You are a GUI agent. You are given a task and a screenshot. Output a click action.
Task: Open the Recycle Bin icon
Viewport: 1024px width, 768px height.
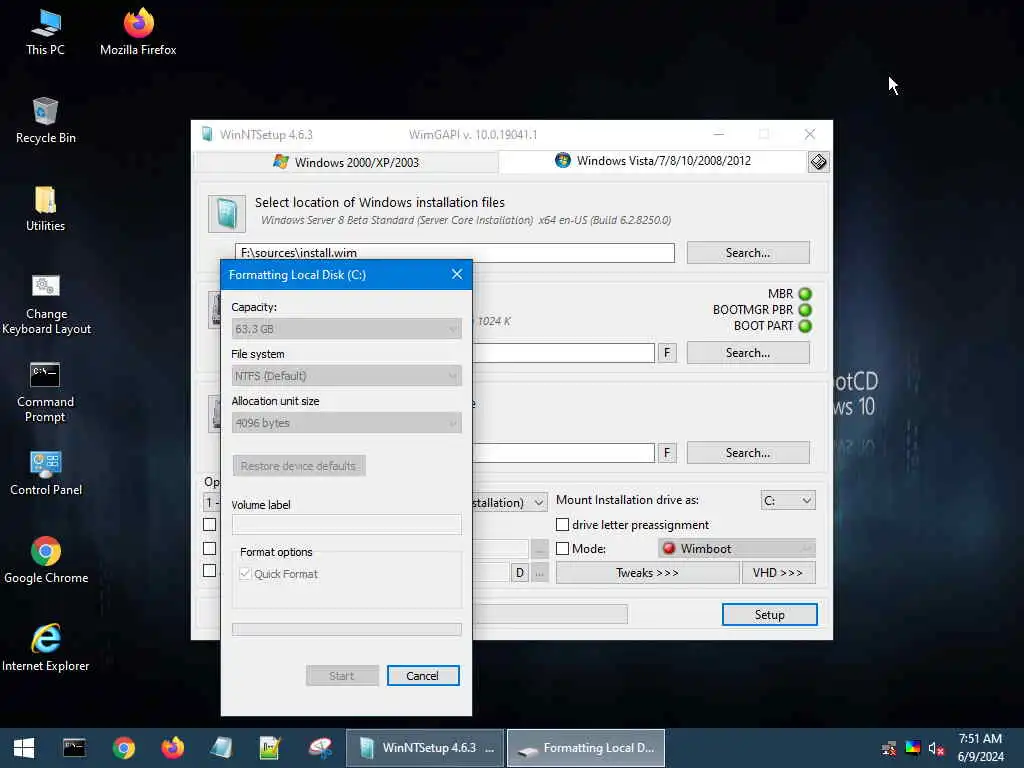click(x=45, y=121)
